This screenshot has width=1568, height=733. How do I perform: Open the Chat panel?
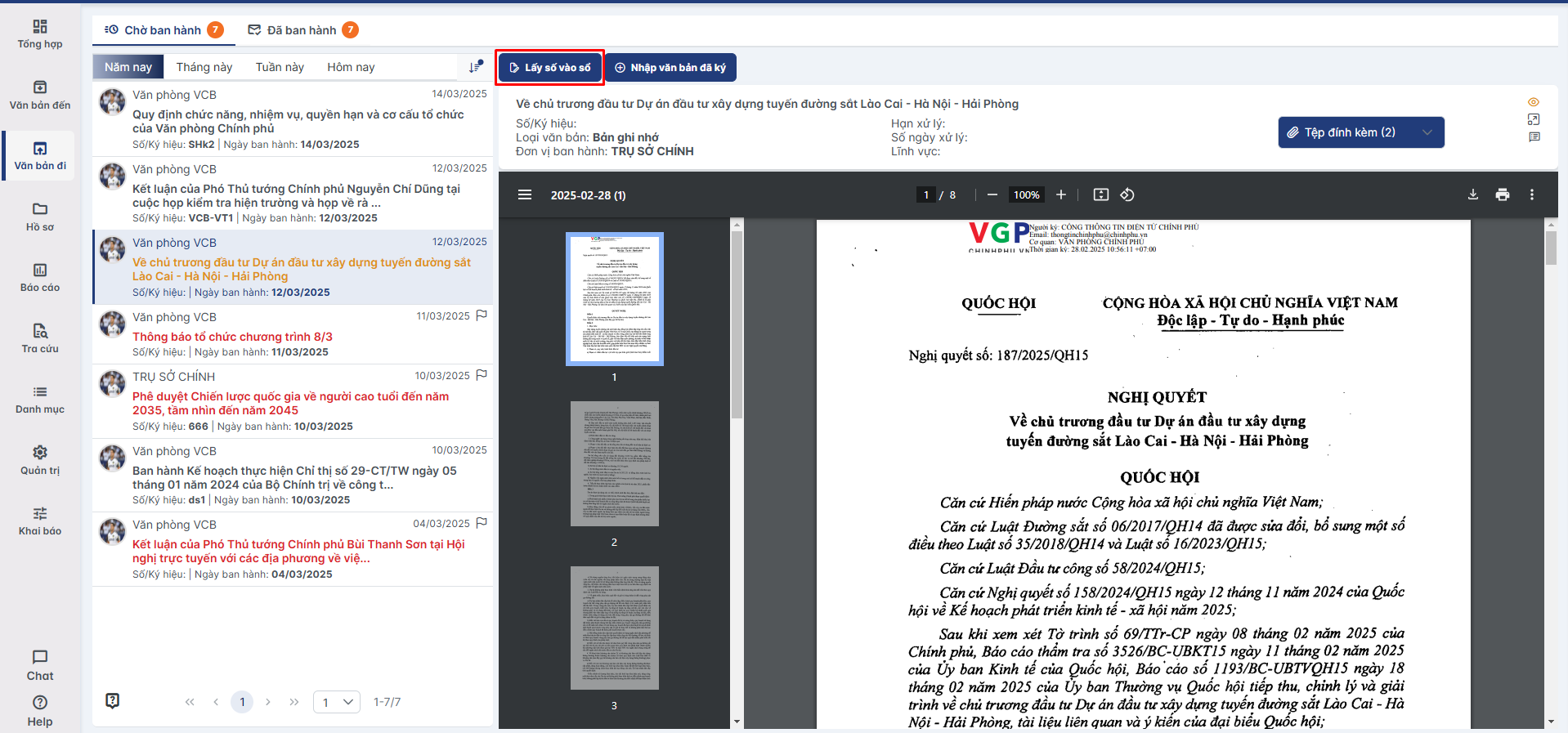[x=40, y=665]
